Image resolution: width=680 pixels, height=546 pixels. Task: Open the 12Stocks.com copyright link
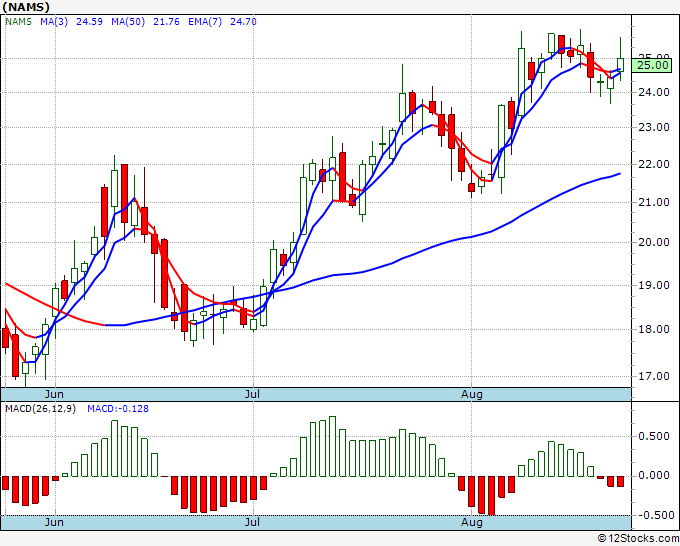pyautogui.click(x=638, y=538)
